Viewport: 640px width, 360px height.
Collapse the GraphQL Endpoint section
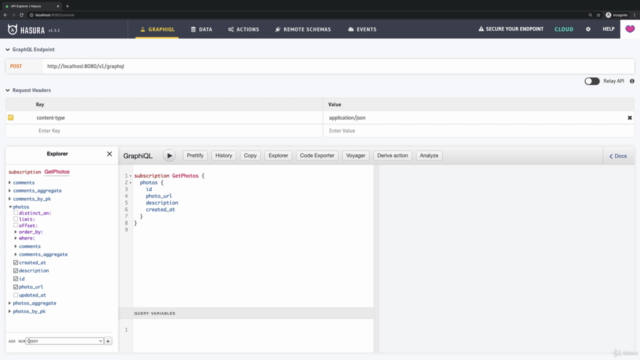(7, 49)
